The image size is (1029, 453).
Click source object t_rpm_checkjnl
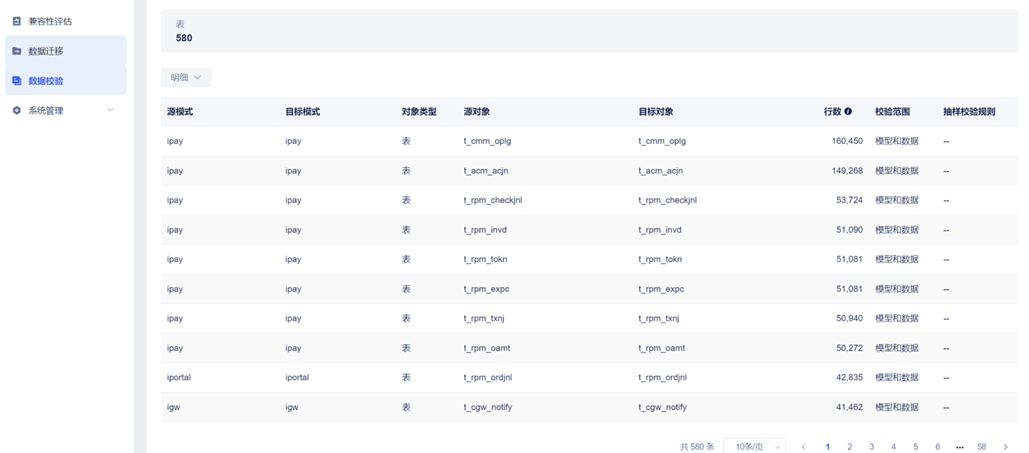pyautogui.click(x=492, y=200)
